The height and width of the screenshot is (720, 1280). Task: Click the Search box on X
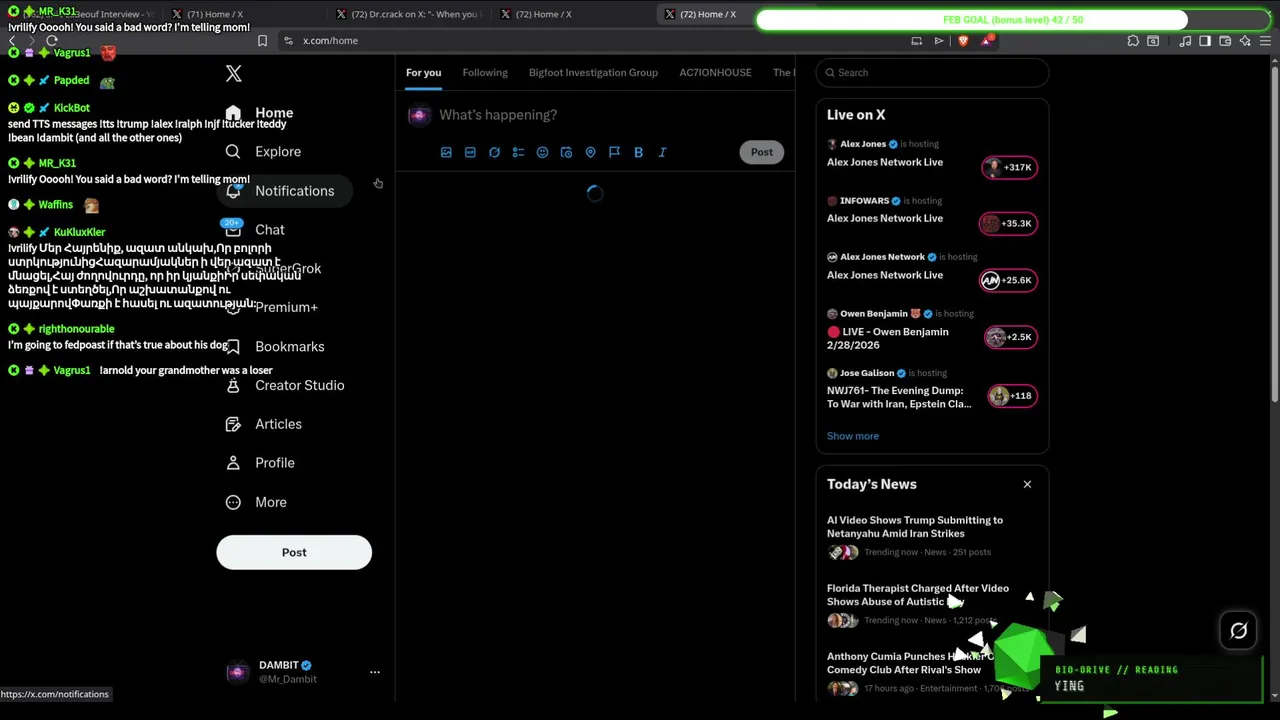(x=932, y=72)
